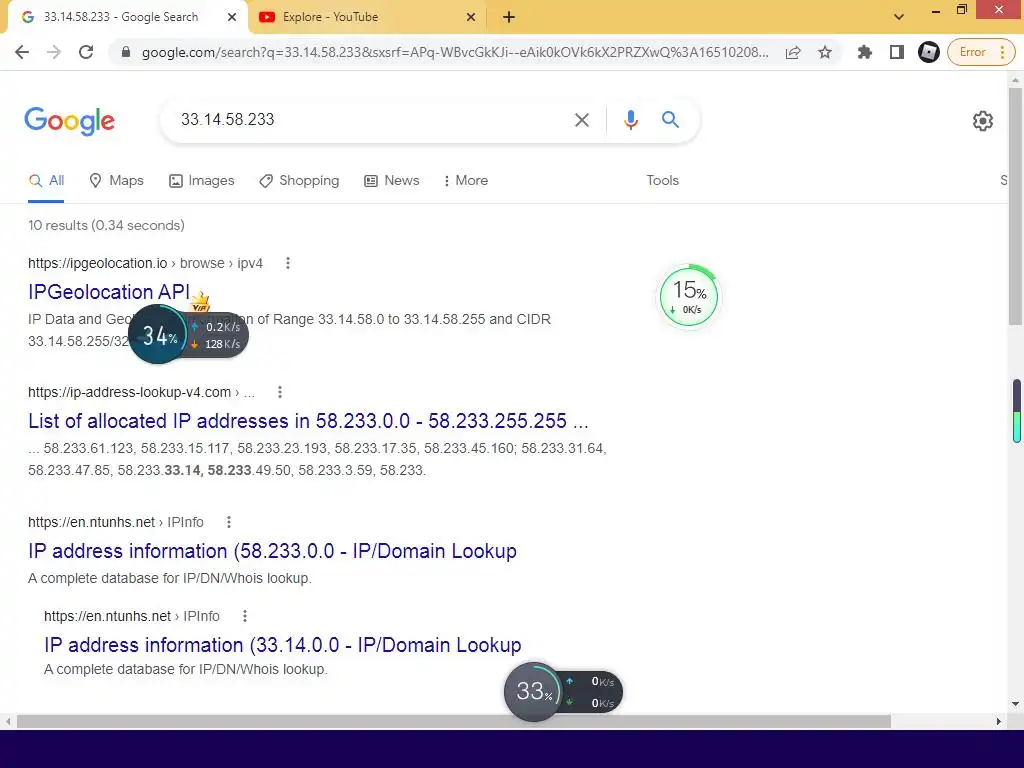1024x768 pixels.
Task: Close the Google Search tab
Action: click(x=232, y=17)
